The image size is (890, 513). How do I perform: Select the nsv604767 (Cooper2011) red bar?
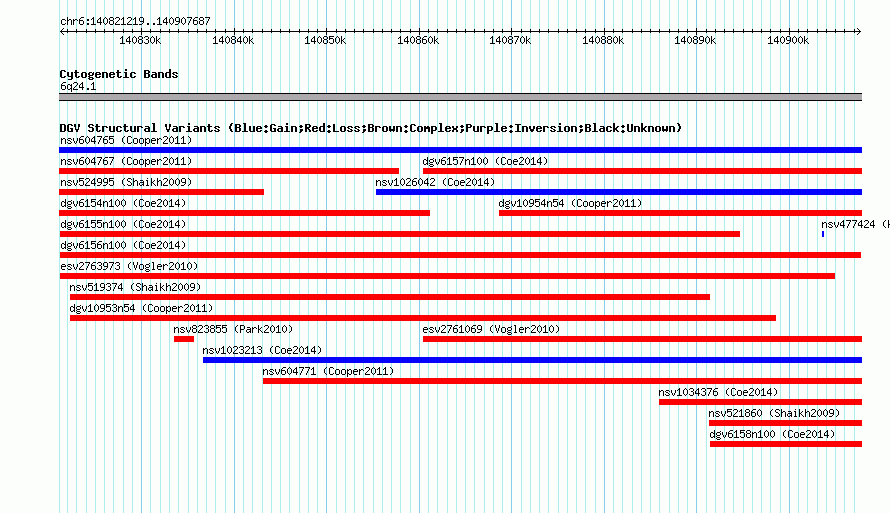[229, 171]
